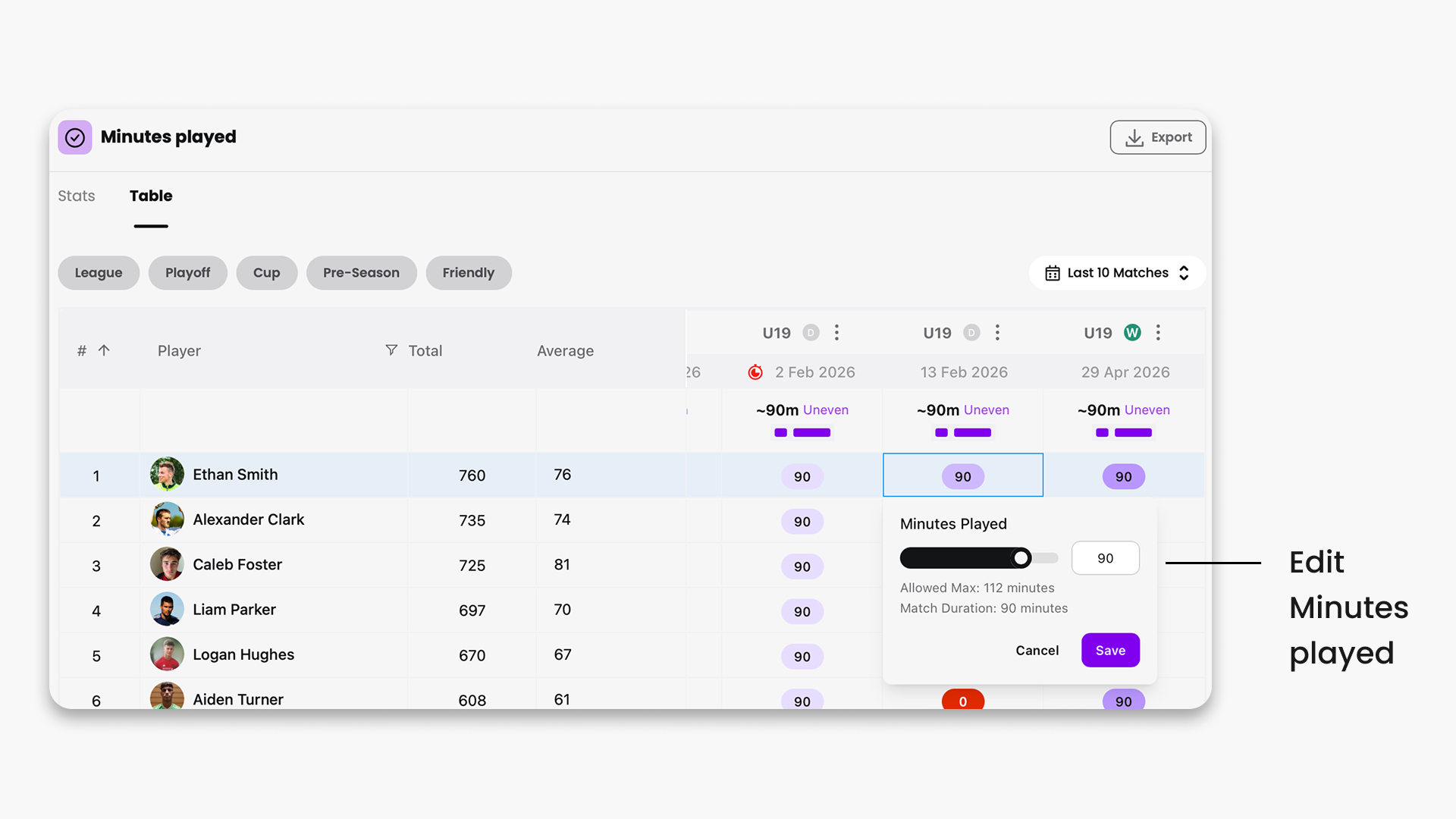Toggle the Playoff filter chip
The image size is (1456, 819).
pyautogui.click(x=188, y=273)
